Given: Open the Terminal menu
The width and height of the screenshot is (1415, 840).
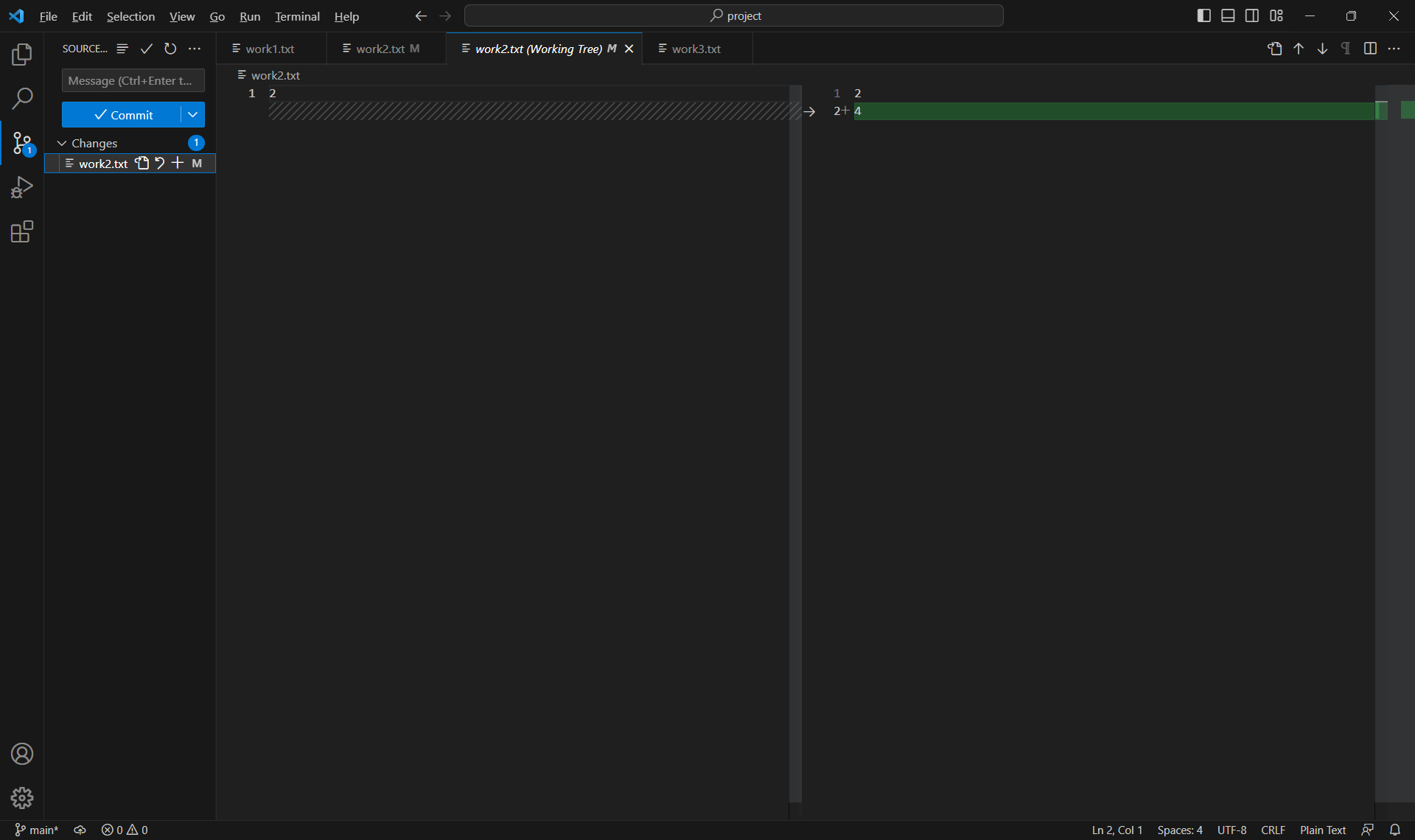Looking at the screenshot, I should 297,16.
